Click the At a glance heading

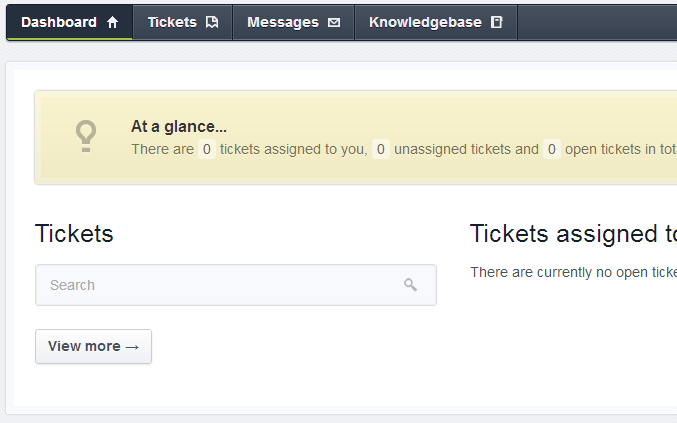(x=179, y=126)
